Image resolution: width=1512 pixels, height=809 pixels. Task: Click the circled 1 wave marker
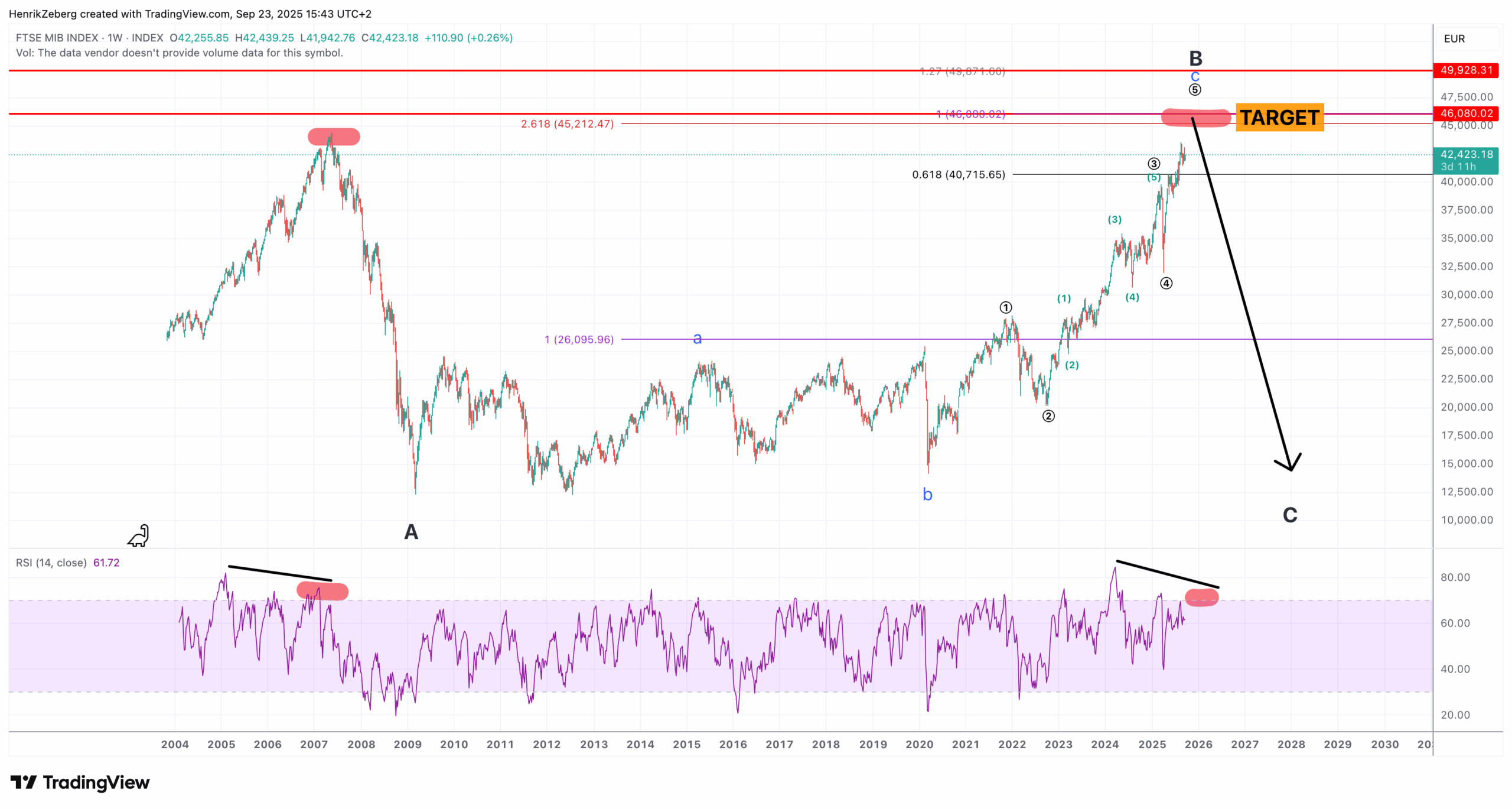1005,307
